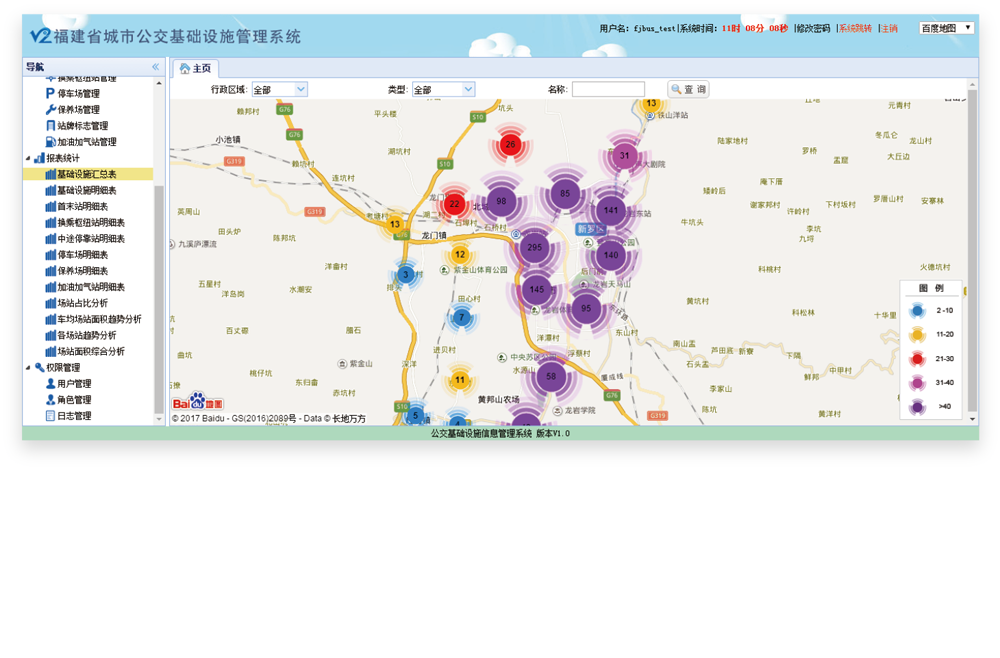Collapse the 权限管理 tree node arrow
Viewport: 1000px width, 658px height.
click(28, 367)
